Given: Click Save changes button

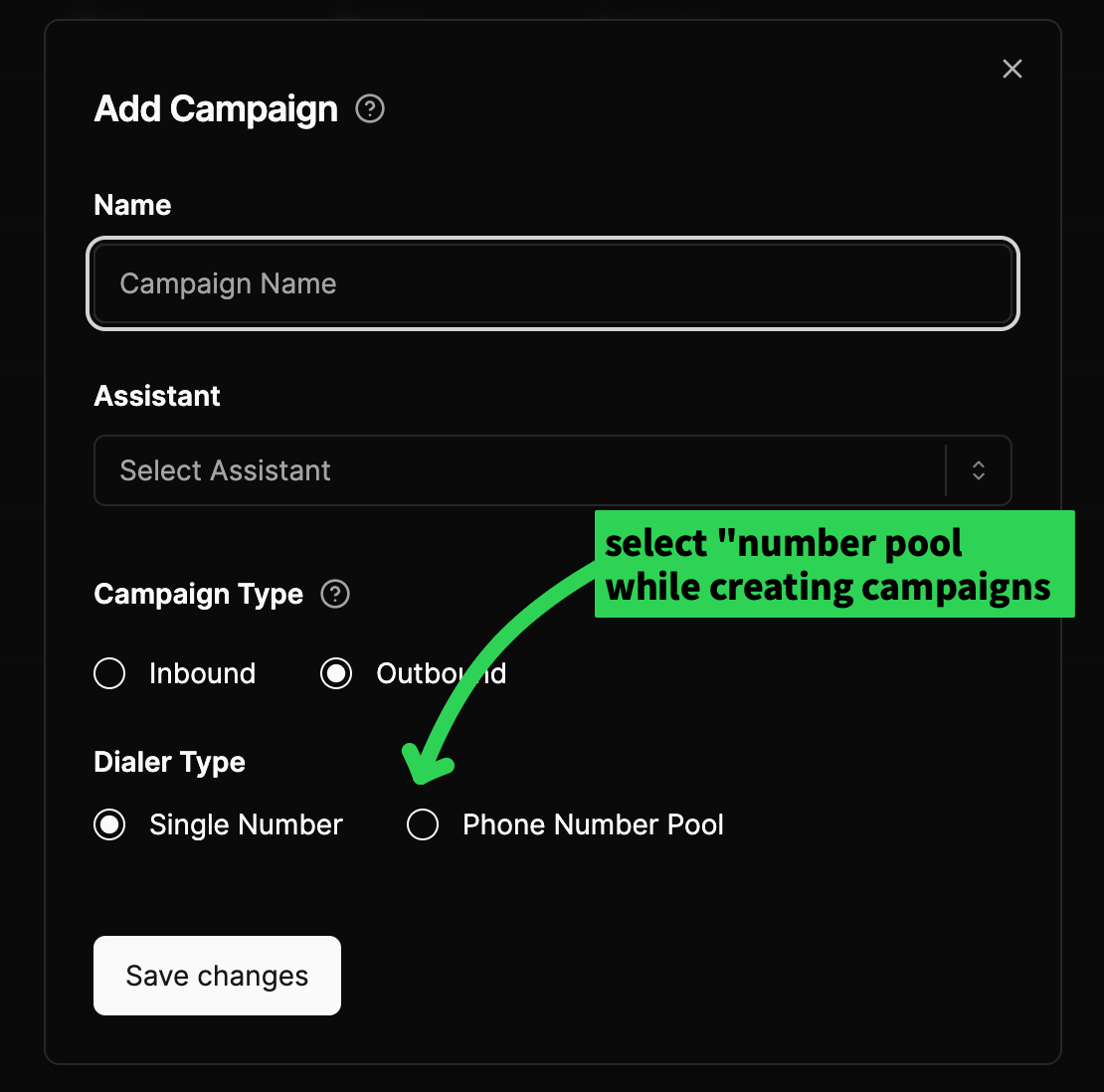Looking at the screenshot, I should 217,976.
